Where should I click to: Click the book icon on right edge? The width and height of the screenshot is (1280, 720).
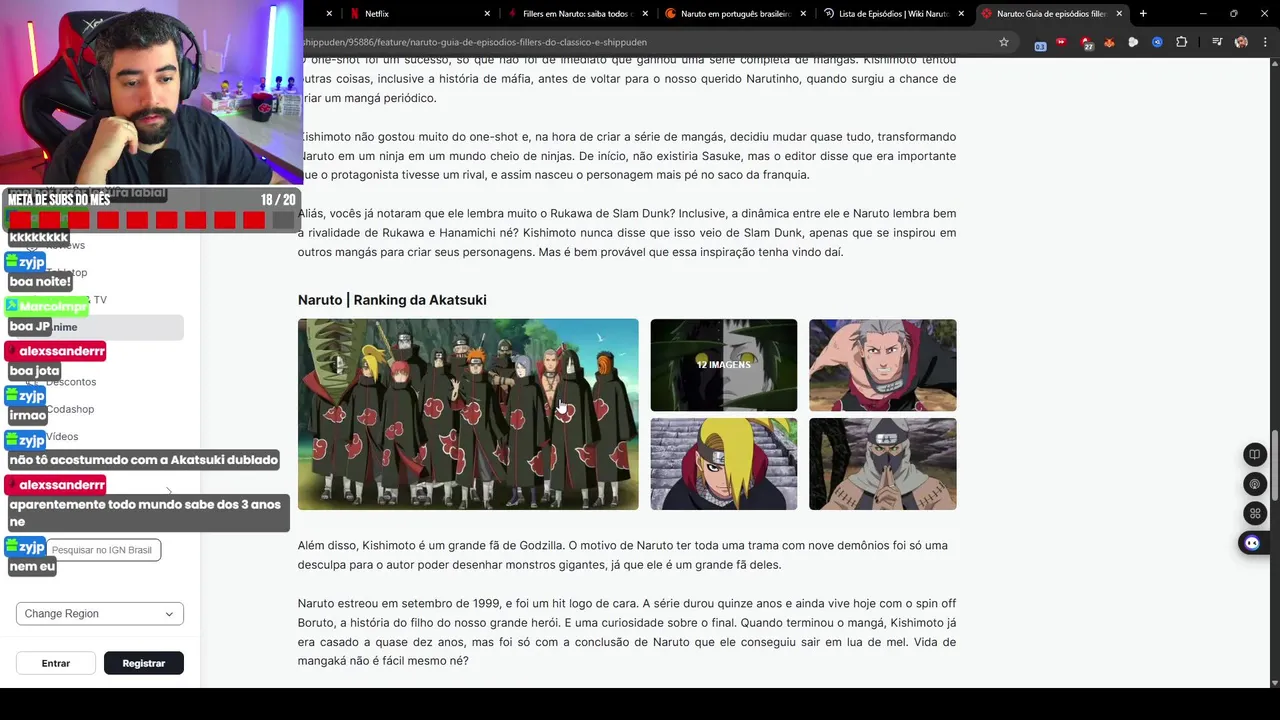tap(1254, 455)
